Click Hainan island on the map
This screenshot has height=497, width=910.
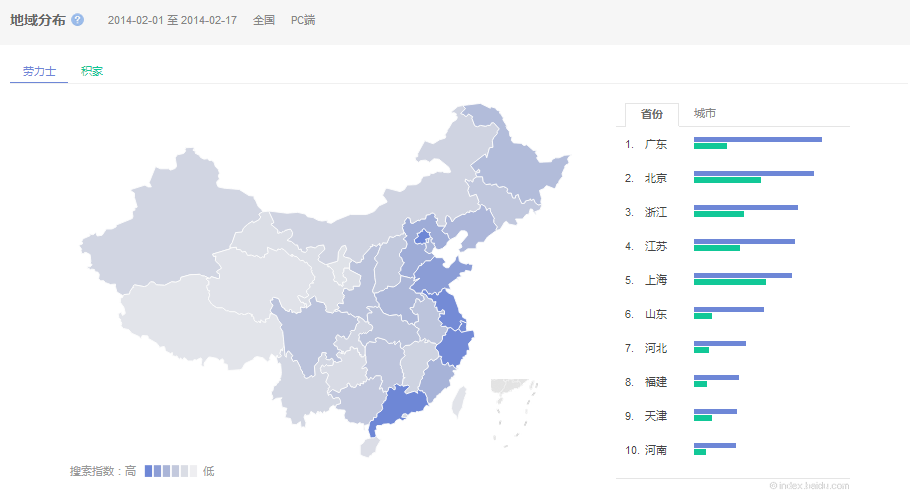[370, 446]
